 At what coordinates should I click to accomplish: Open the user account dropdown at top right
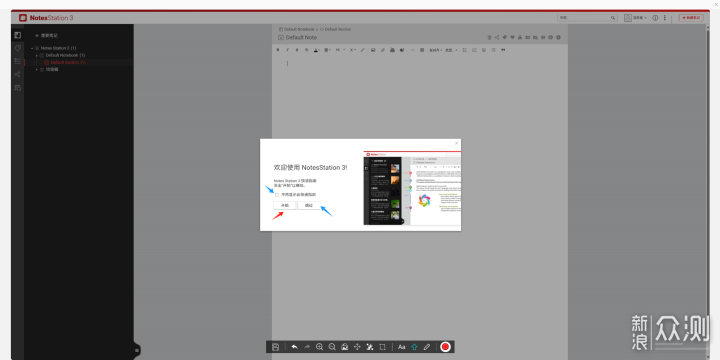(x=636, y=18)
